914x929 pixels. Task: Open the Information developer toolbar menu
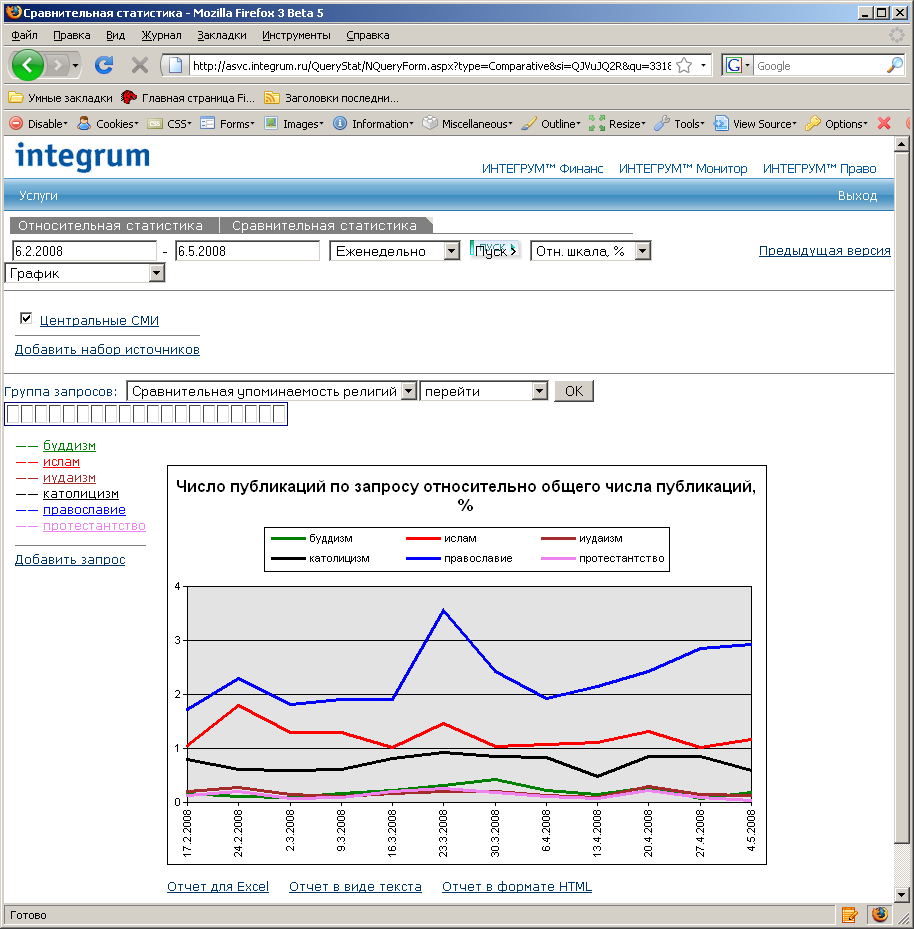pos(373,123)
